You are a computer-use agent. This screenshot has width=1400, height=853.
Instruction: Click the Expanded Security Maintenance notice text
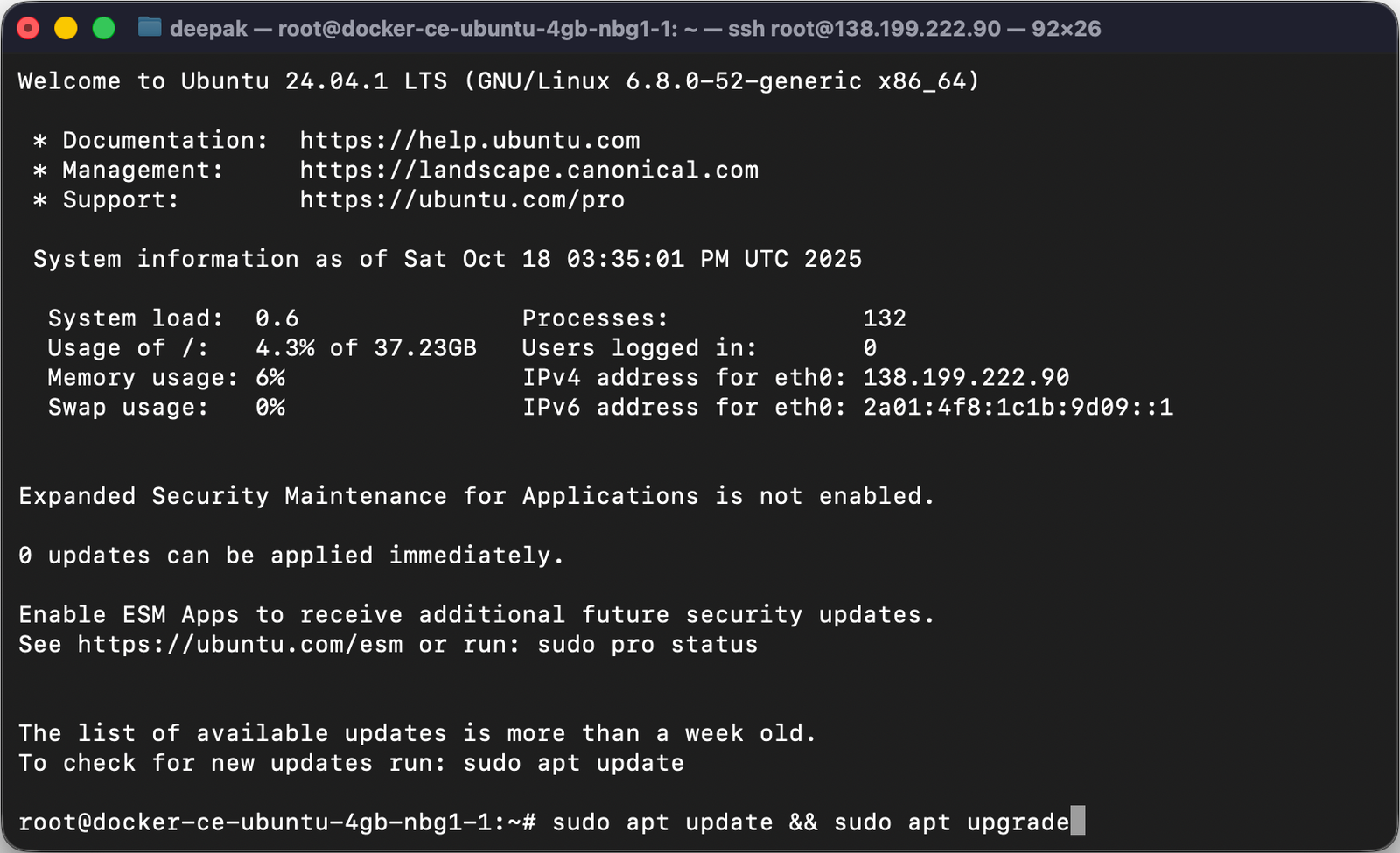[476, 495]
